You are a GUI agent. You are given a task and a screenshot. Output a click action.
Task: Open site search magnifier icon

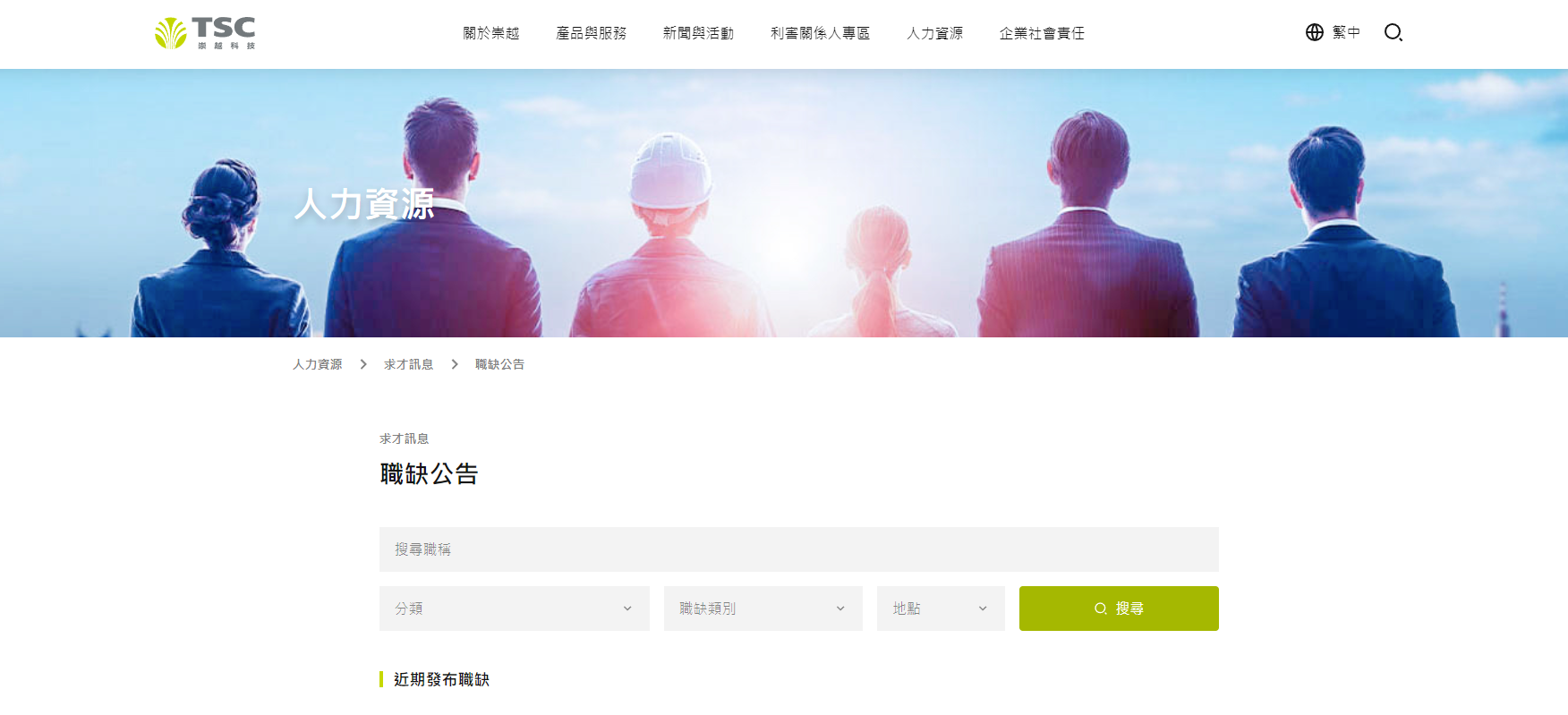[x=1393, y=32]
